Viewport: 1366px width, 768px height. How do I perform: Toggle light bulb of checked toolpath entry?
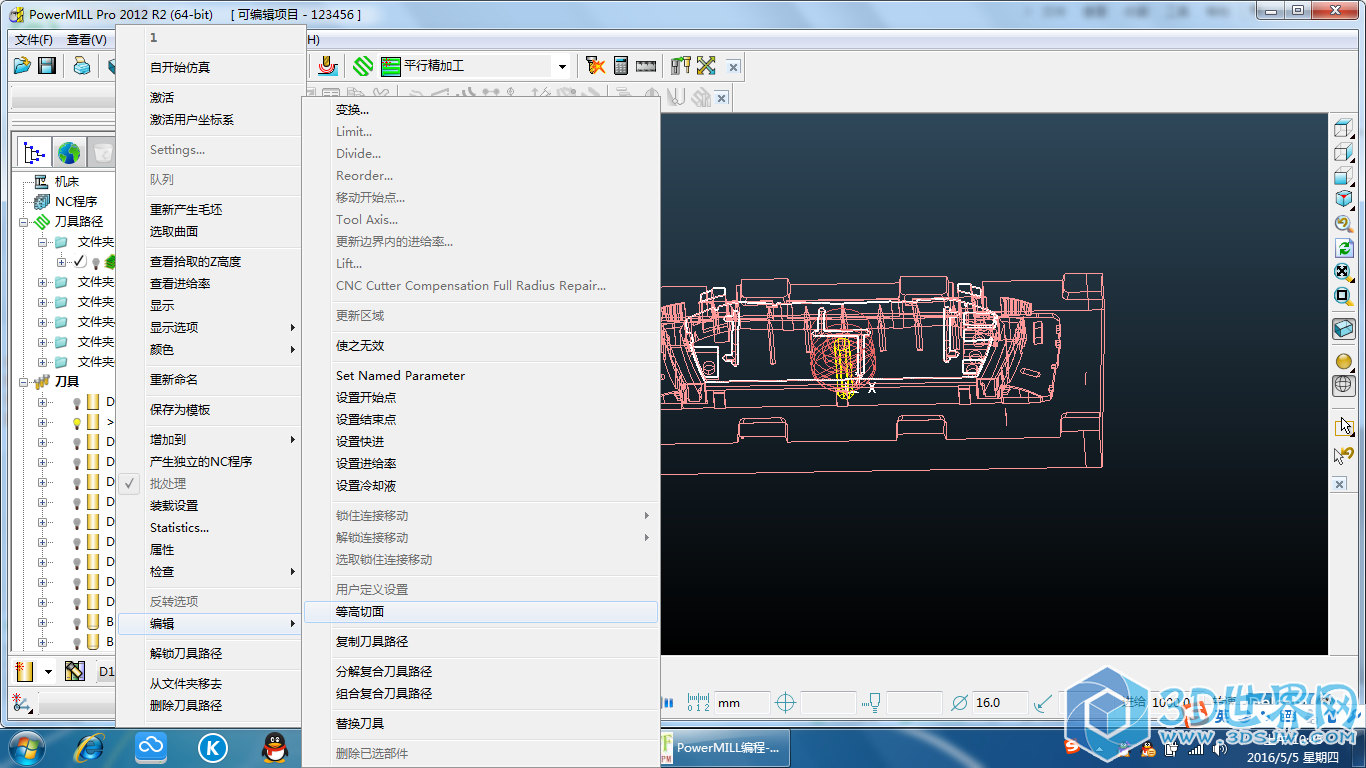[x=96, y=262]
